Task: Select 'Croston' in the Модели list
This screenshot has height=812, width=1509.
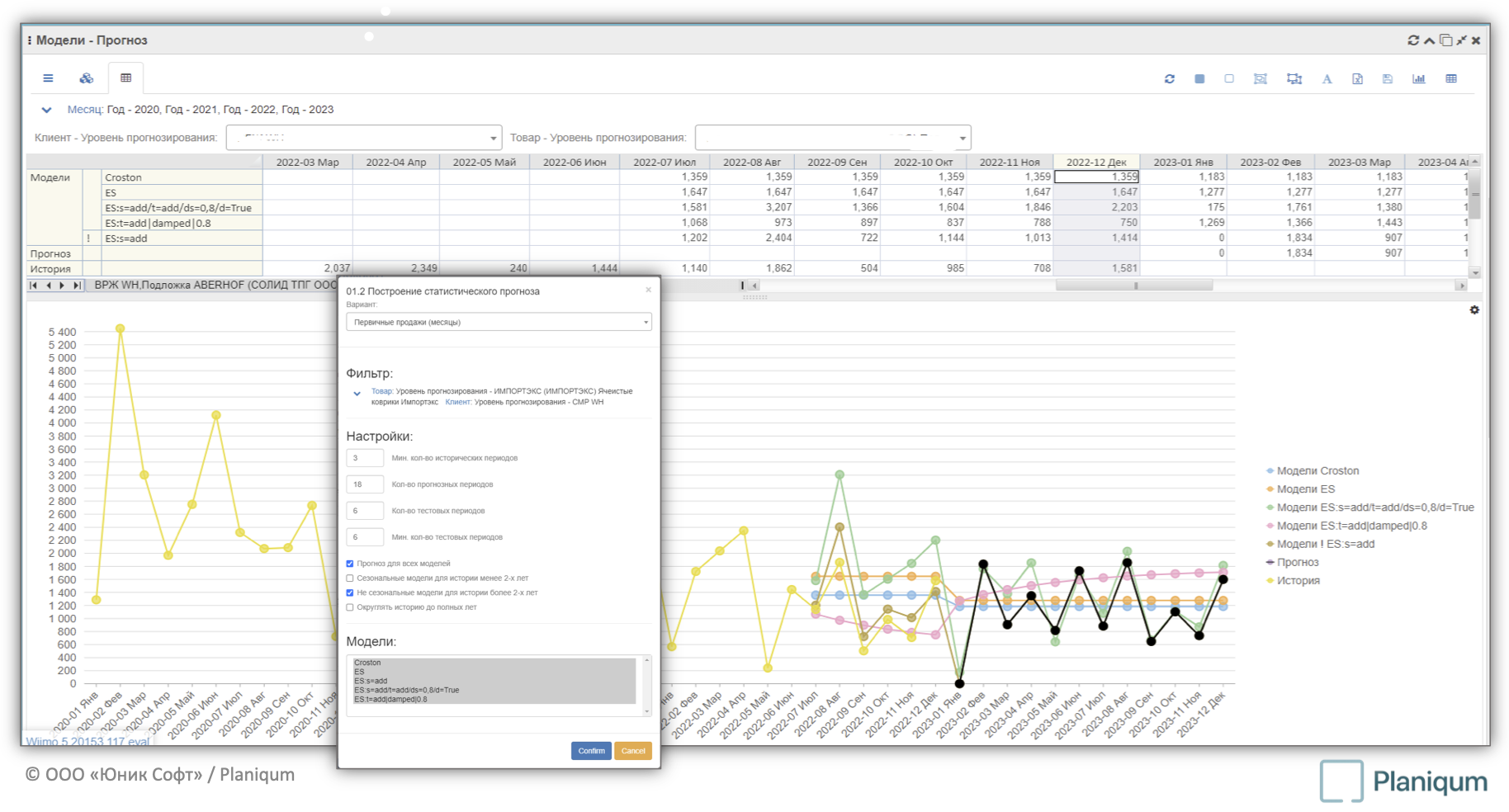Action: point(368,663)
